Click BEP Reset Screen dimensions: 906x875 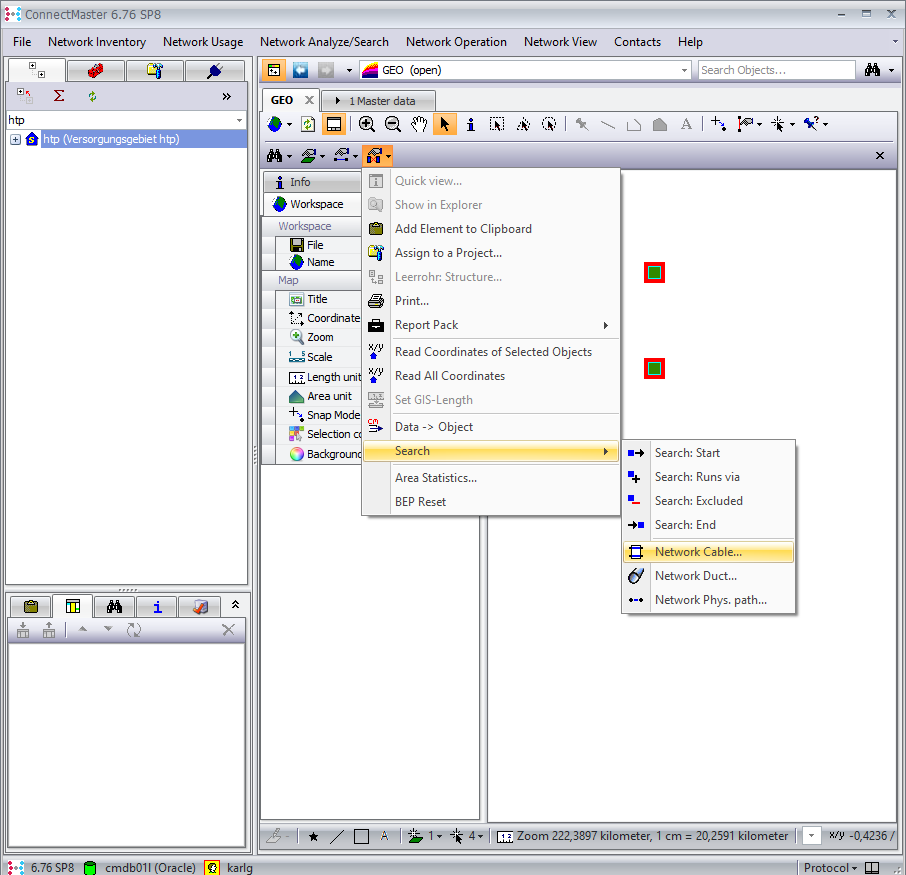coord(491,502)
